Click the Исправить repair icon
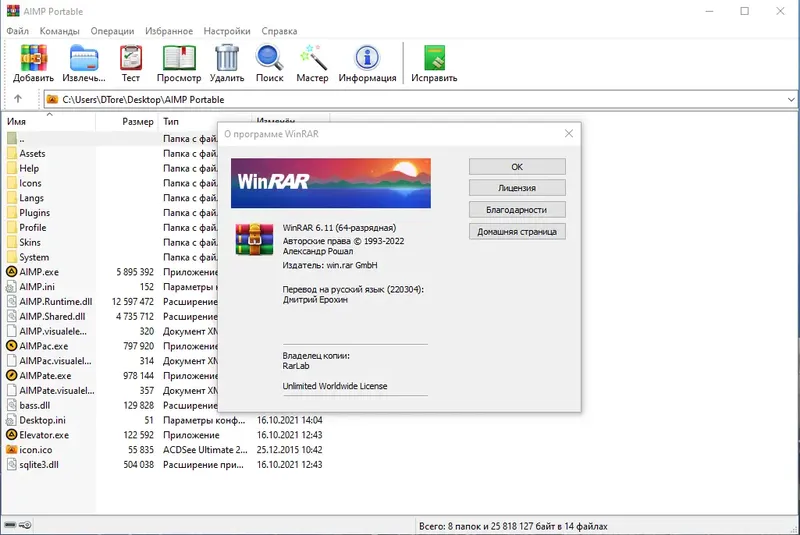This screenshot has width=800, height=535. point(434,58)
